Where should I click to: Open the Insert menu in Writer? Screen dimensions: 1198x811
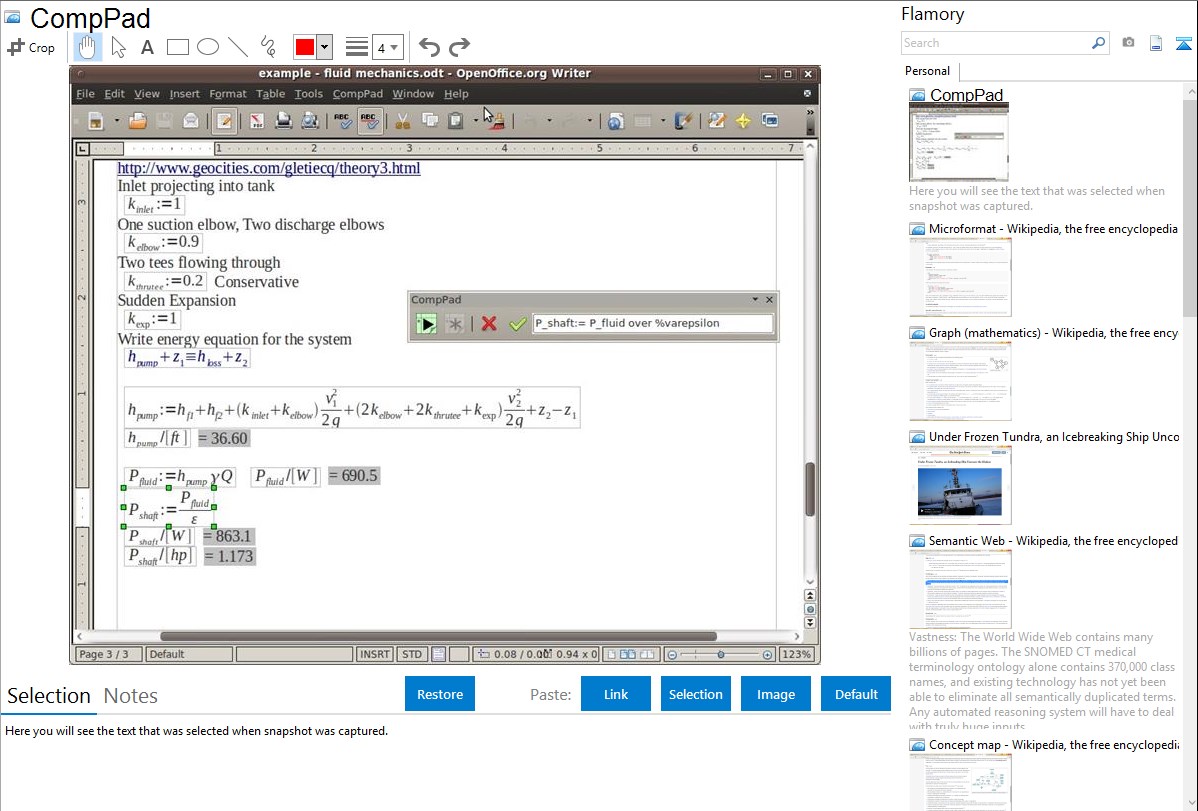click(184, 94)
